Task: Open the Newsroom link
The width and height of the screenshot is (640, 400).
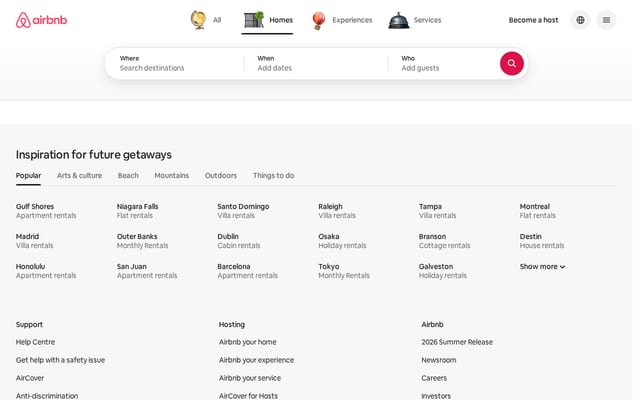Action: (x=438, y=360)
